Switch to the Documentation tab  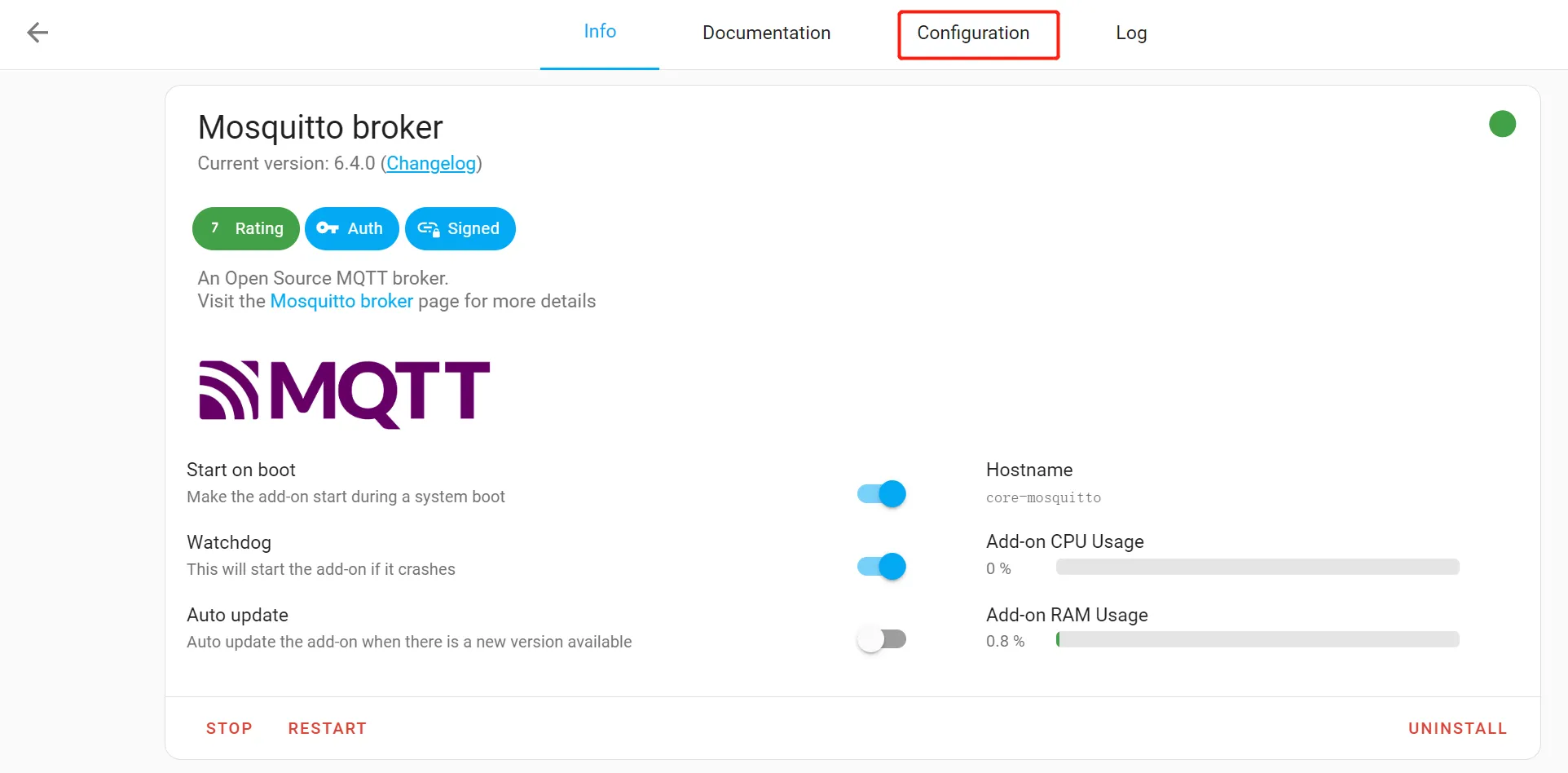766,33
